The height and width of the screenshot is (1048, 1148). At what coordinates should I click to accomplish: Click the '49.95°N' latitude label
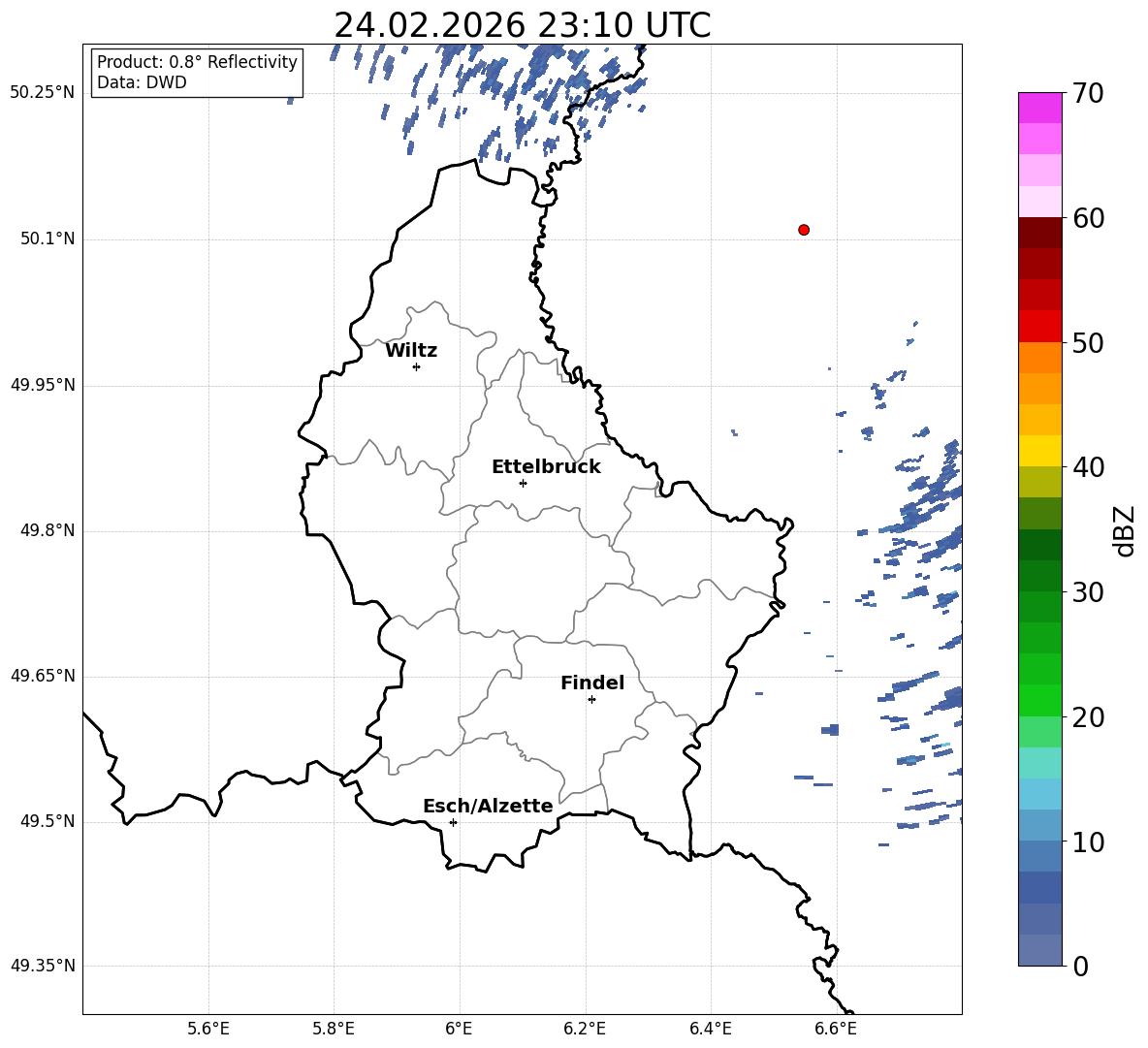pyautogui.click(x=43, y=385)
